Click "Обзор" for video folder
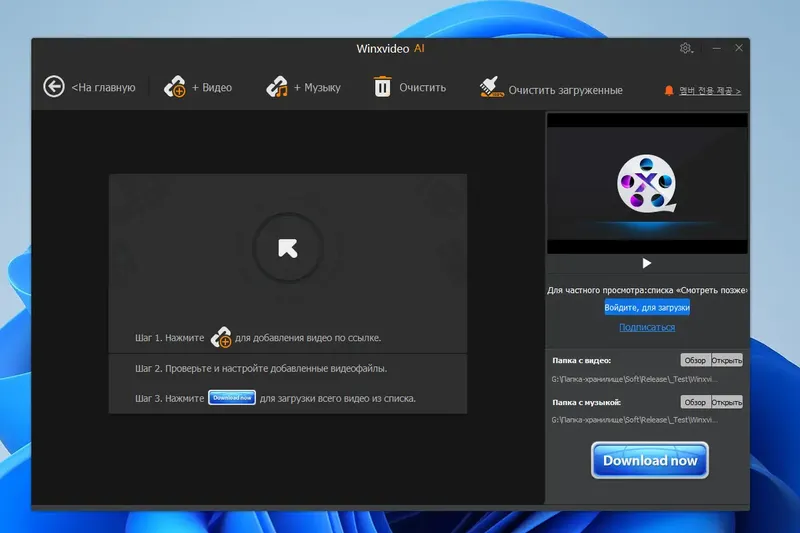This screenshot has height=533, width=800. 695,361
